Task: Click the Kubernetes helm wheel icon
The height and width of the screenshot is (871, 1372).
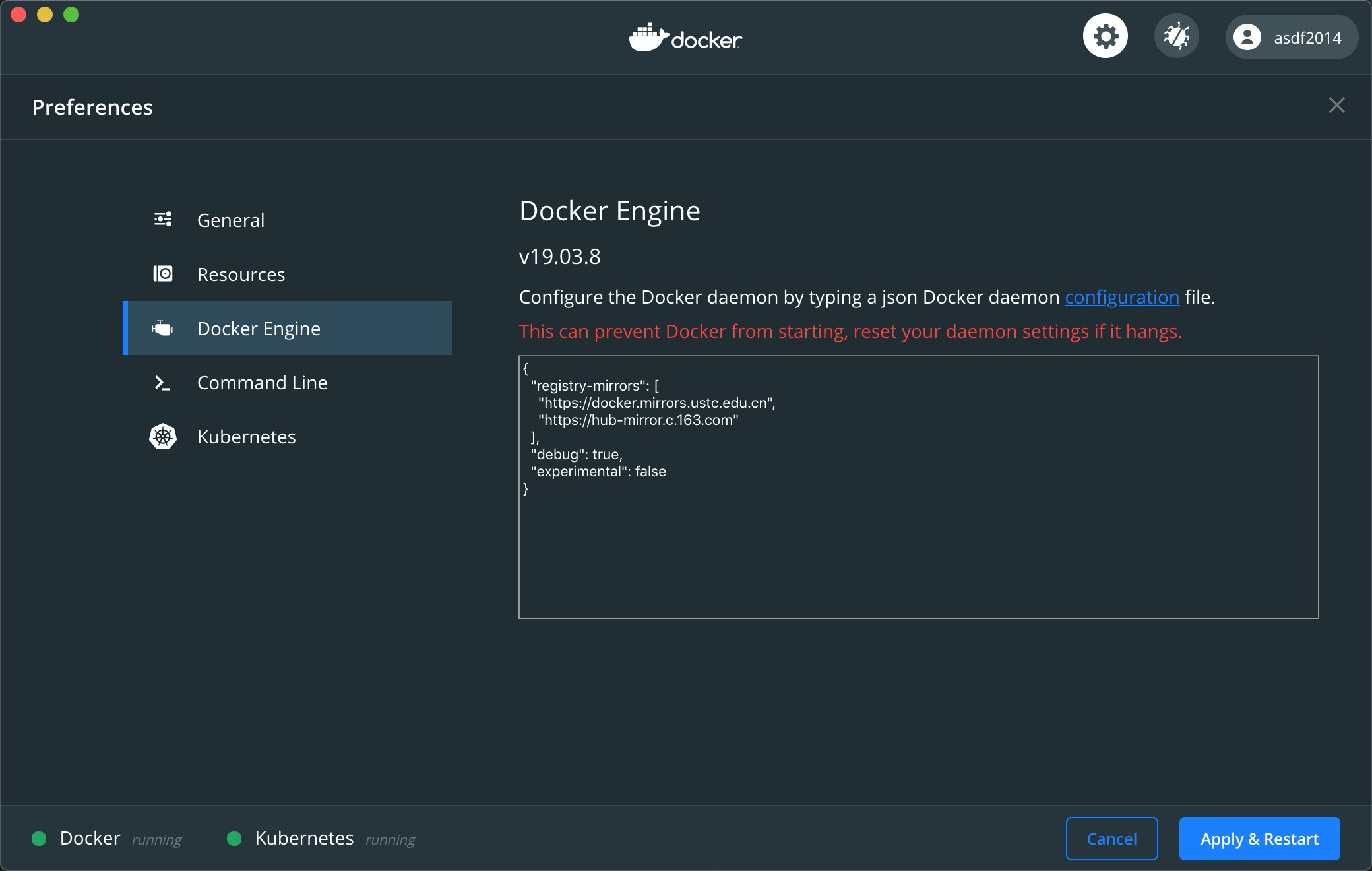Action: (163, 437)
